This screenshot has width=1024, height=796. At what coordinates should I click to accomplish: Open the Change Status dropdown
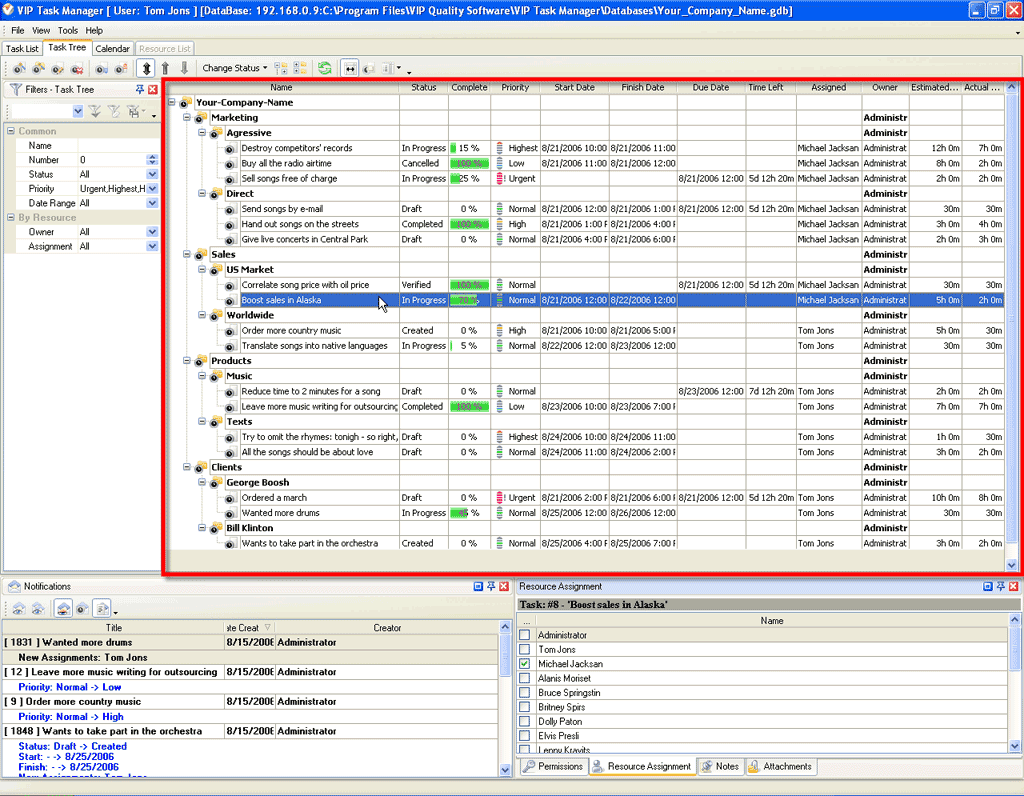(x=235, y=68)
